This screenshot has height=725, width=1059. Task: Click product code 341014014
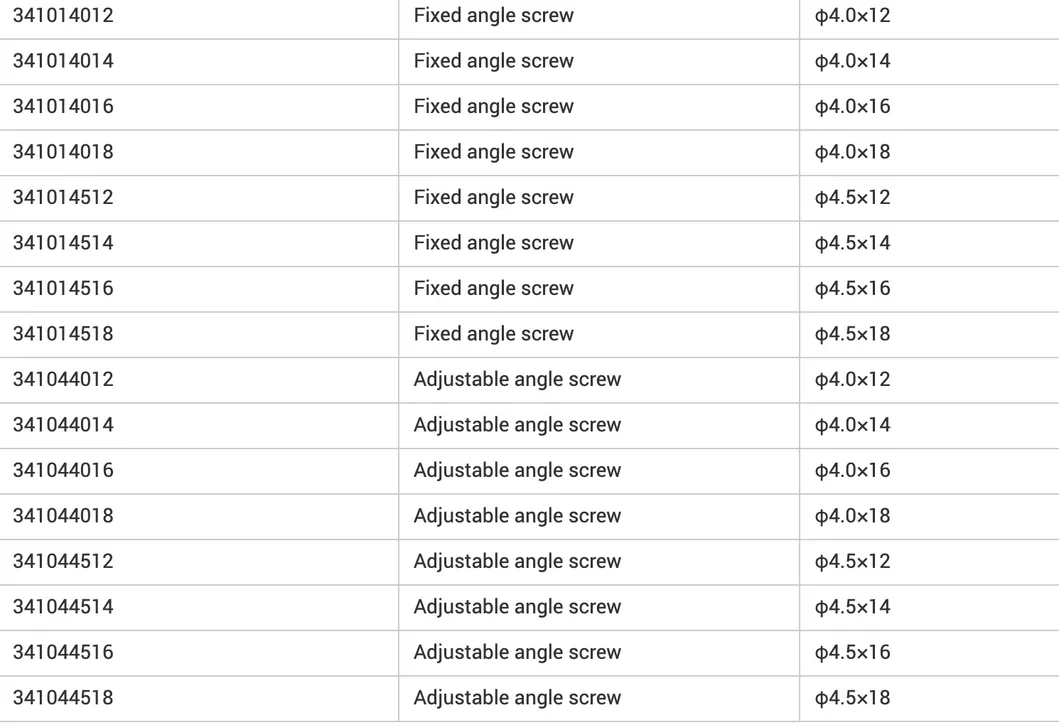63,61
